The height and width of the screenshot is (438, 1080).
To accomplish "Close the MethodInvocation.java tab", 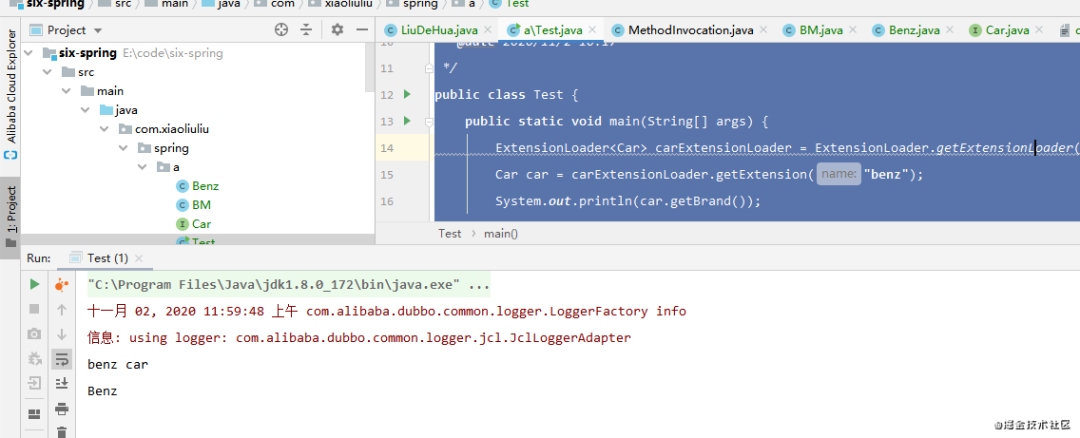I will [x=763, y=30].
